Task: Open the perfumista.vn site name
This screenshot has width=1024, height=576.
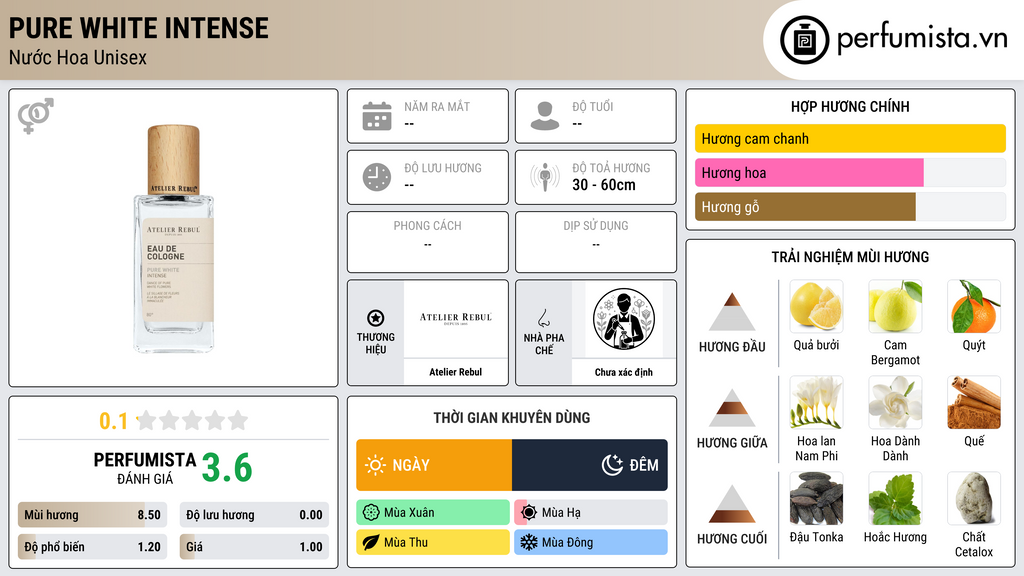Action: click(922, 38)
